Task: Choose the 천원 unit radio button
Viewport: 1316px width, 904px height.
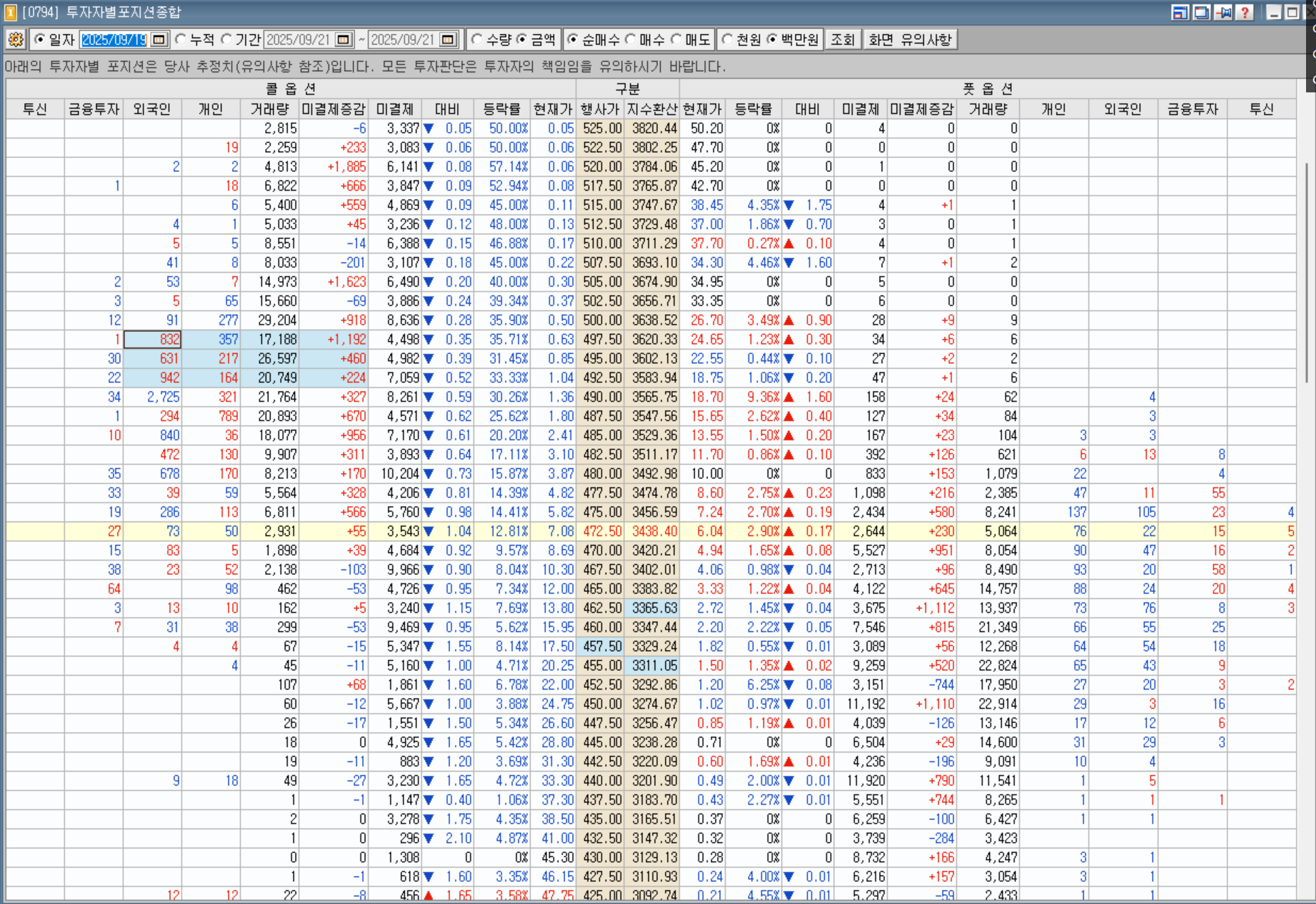Action: 727,40
